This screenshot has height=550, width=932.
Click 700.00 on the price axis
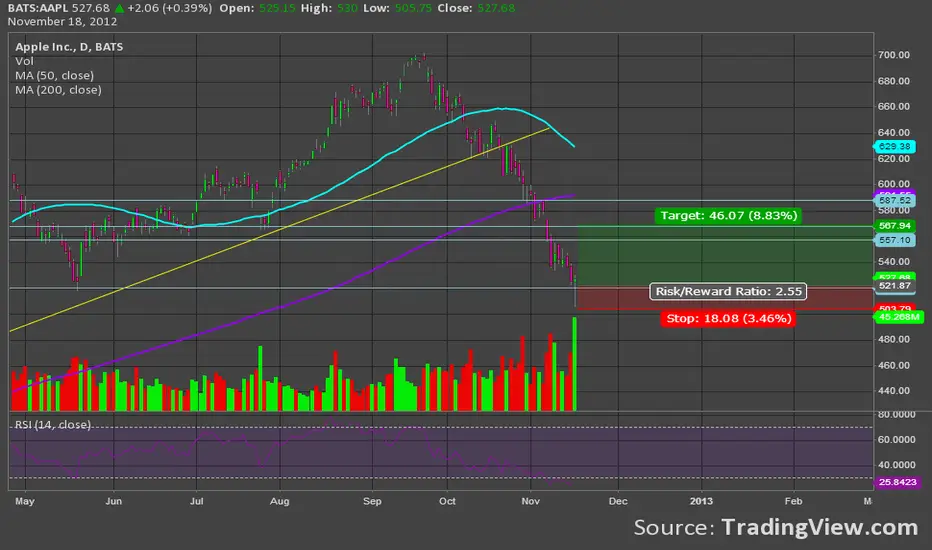coord(894,55)
